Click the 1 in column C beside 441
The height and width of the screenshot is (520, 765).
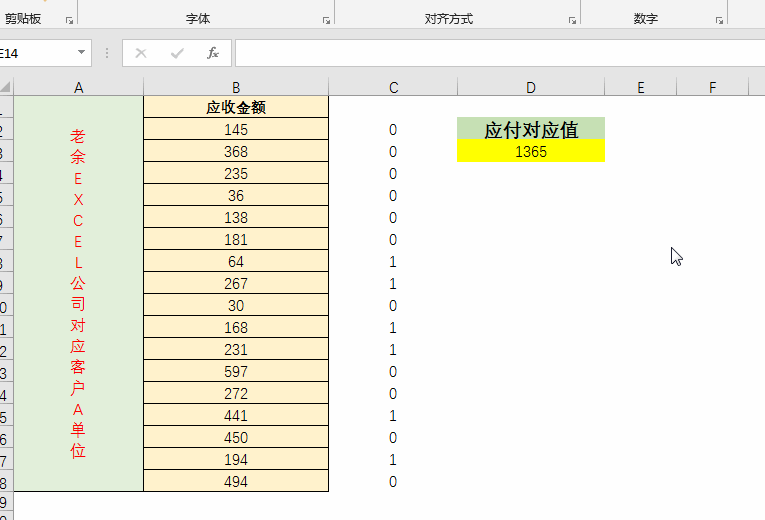click(x=393, y=415)
